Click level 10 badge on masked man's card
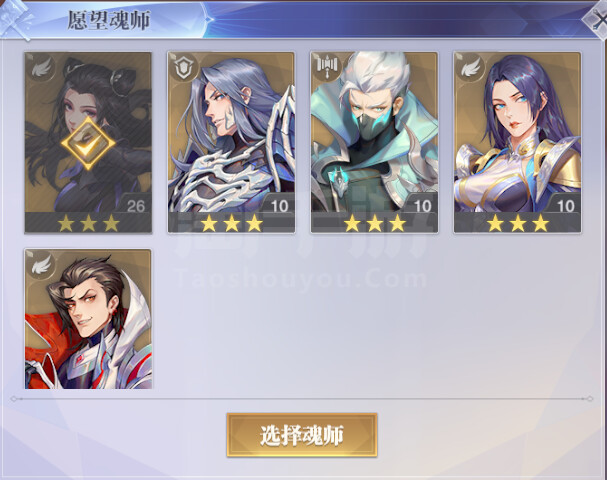This screenshot has height=480, width=607. point(423,205)
